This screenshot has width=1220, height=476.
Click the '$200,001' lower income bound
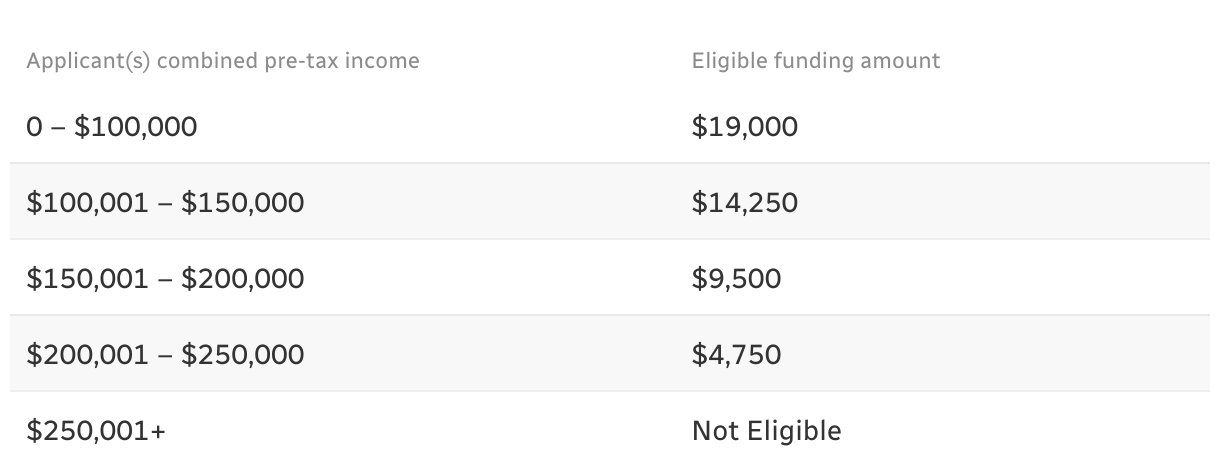(88, 355)
